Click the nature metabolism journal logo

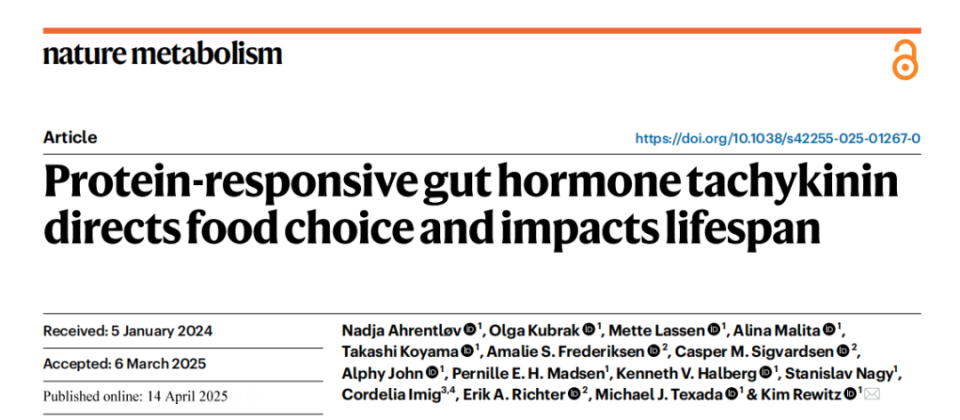pyautogui.click(x=163, y=53)
